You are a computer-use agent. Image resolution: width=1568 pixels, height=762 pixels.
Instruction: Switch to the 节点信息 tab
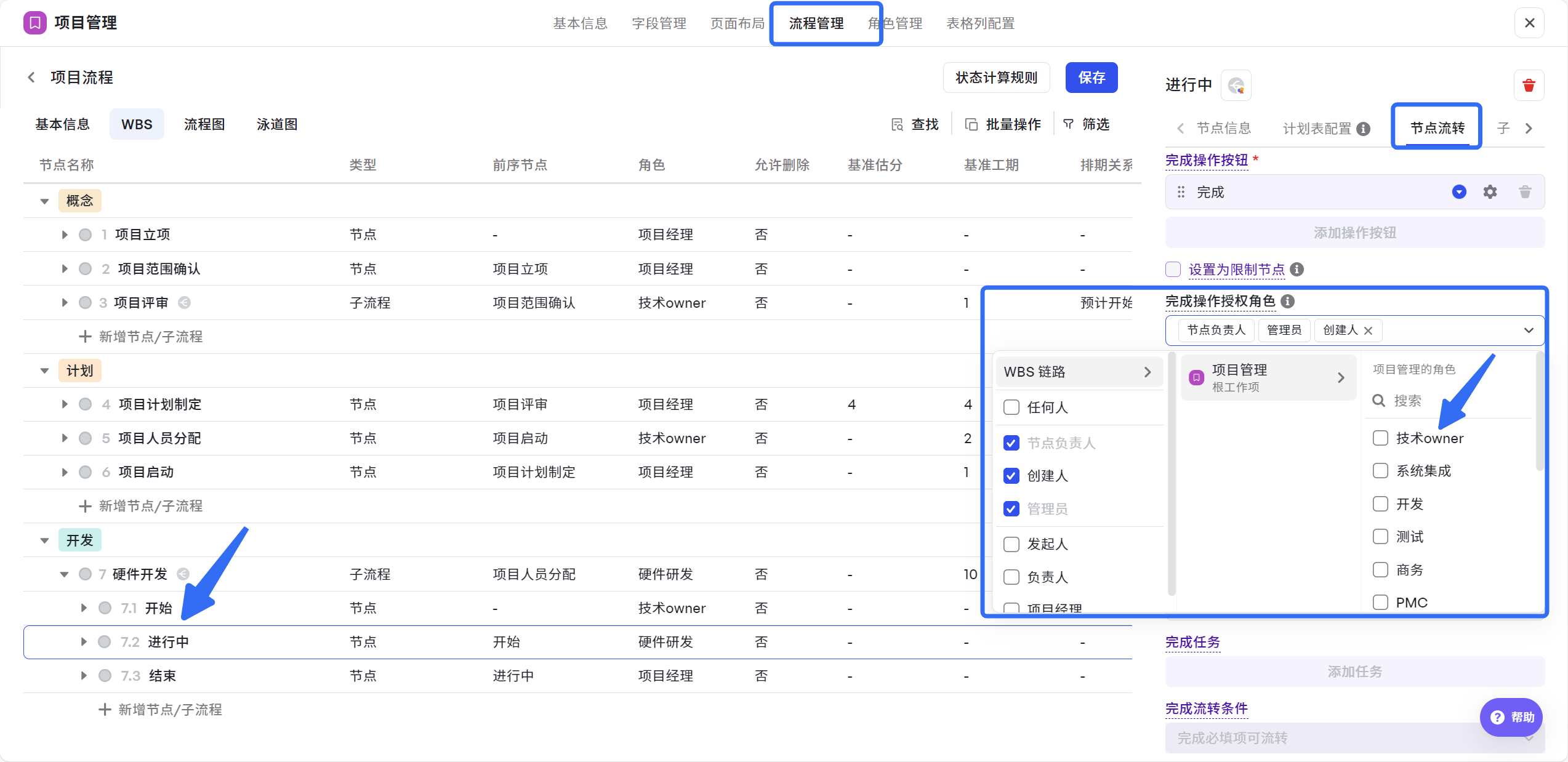(x=1224, y=128)
